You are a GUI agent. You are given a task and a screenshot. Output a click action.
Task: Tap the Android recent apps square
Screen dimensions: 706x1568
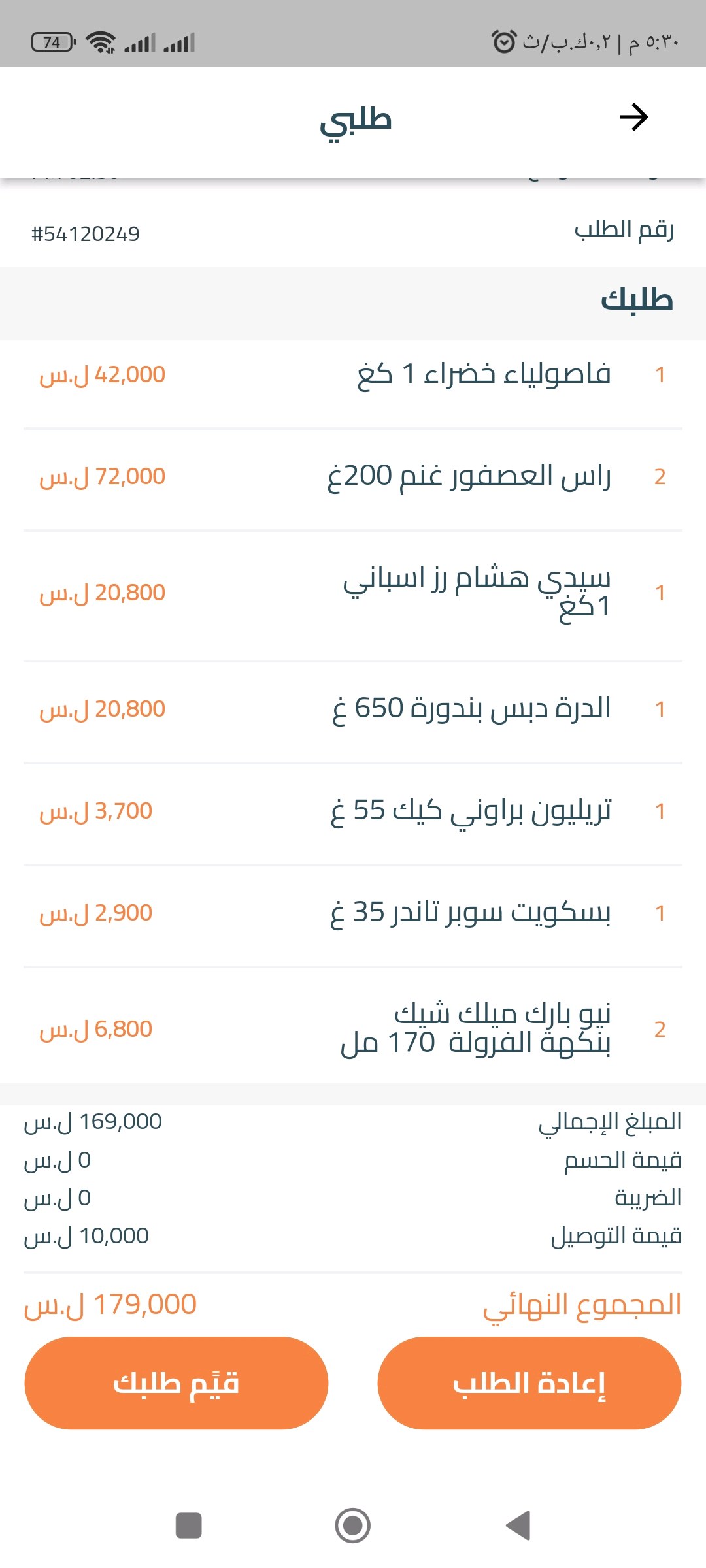click(189, 1526)
